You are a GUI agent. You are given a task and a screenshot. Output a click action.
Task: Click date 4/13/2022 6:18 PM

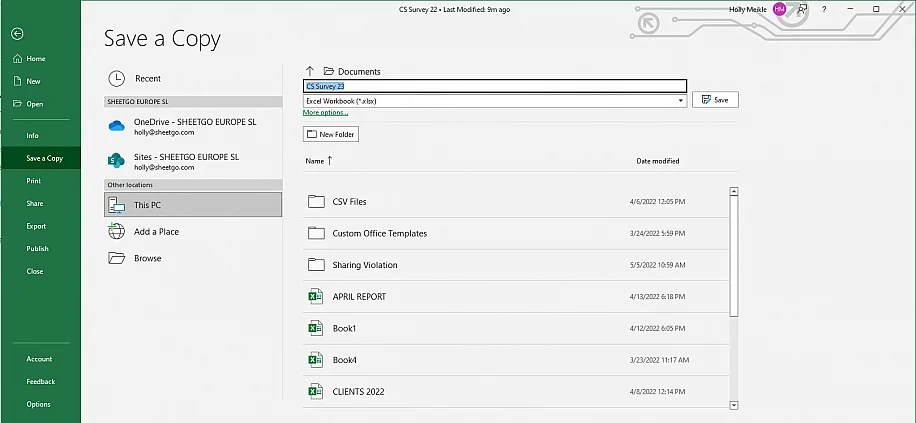(658, 297)
